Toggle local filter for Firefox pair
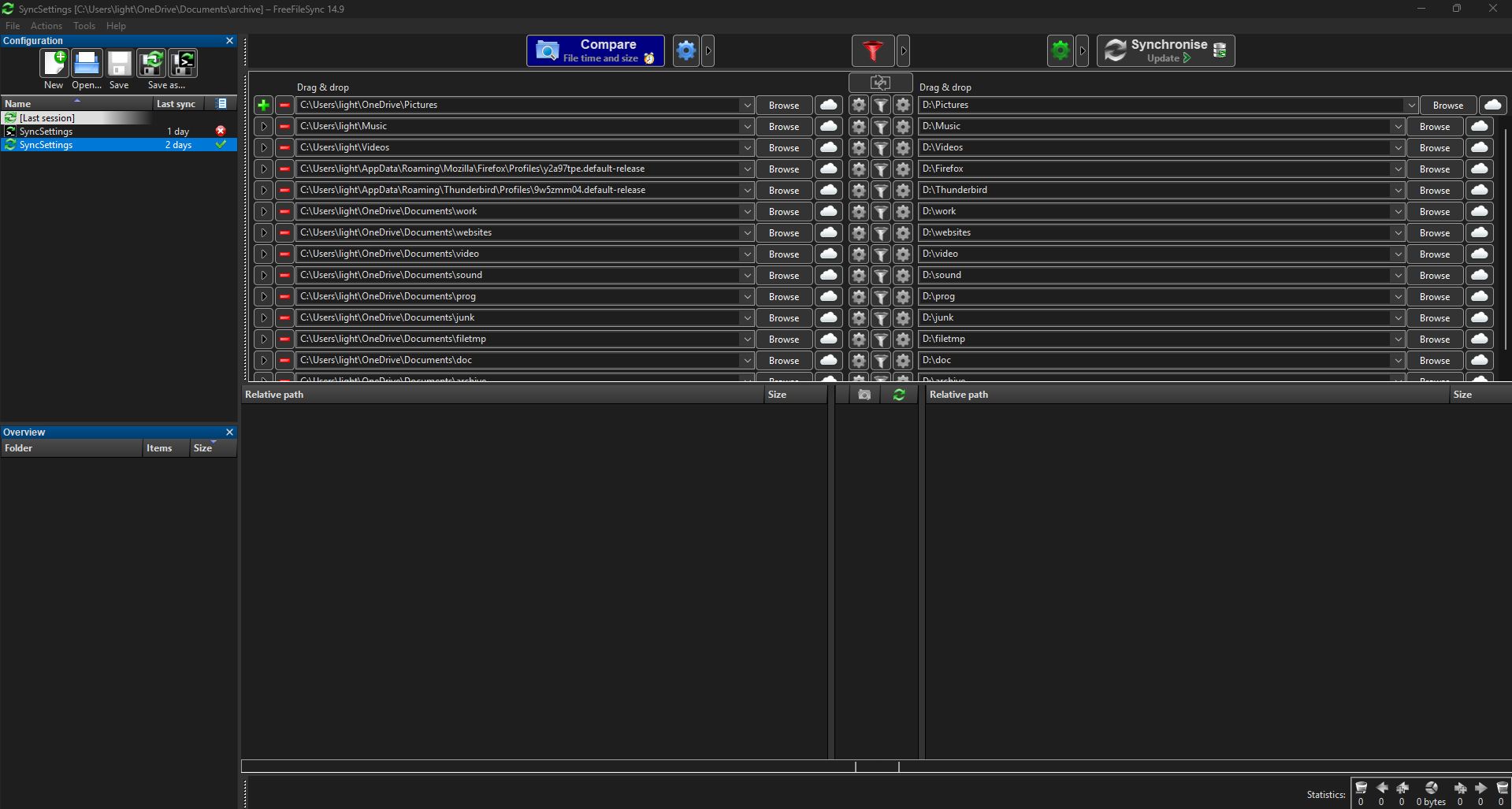Image resolution: width=1512 pixels, height=809 pixels. tap(881, 169)
